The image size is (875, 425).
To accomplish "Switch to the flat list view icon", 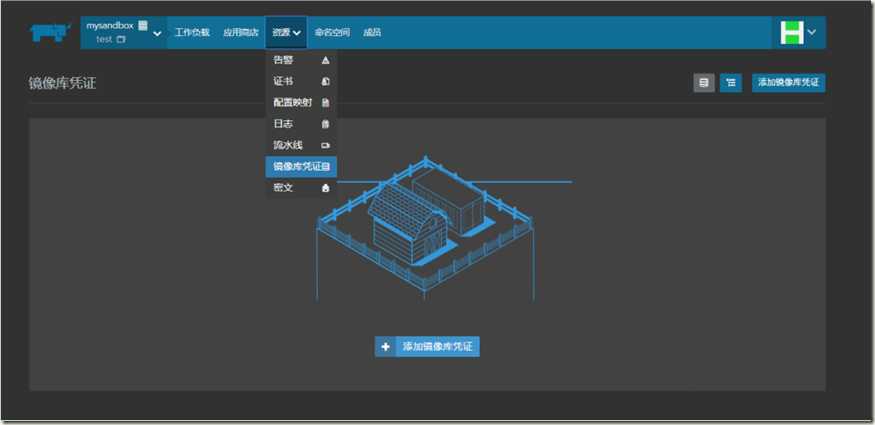I will pos(704,83).
